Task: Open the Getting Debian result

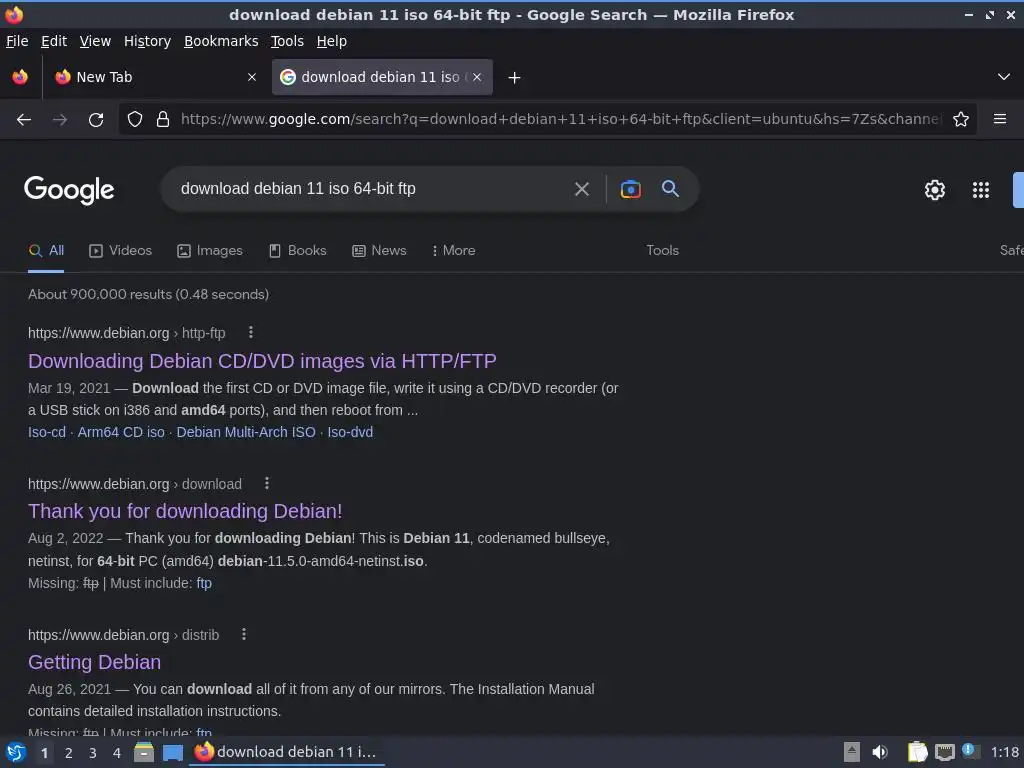Action: [94, 662]
